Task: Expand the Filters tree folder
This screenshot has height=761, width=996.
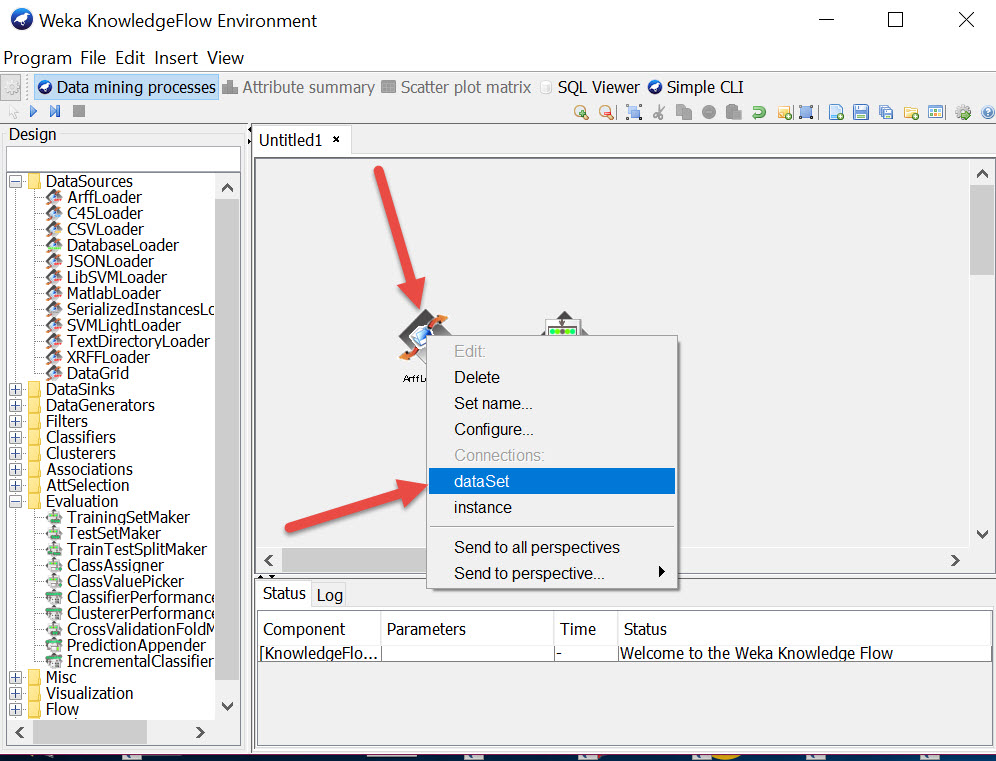Action: tap(16, 421)
